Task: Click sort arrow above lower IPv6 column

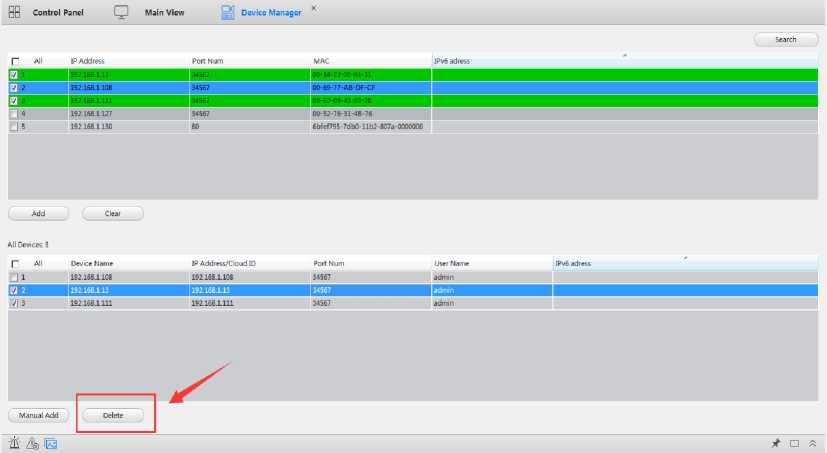Action: click(x=685, y=257)
